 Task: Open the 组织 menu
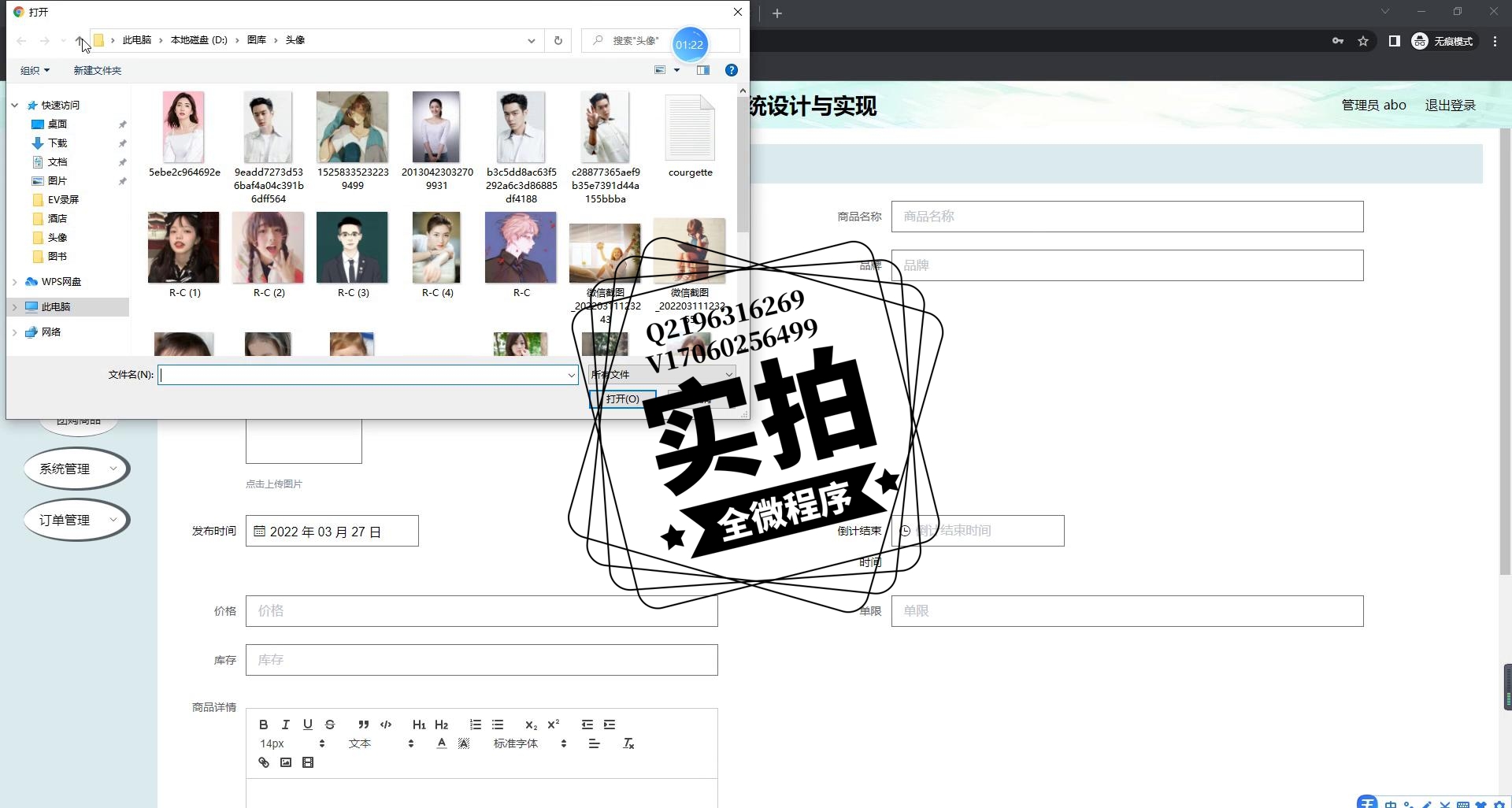pyautogui.click(x=35, y=70)
